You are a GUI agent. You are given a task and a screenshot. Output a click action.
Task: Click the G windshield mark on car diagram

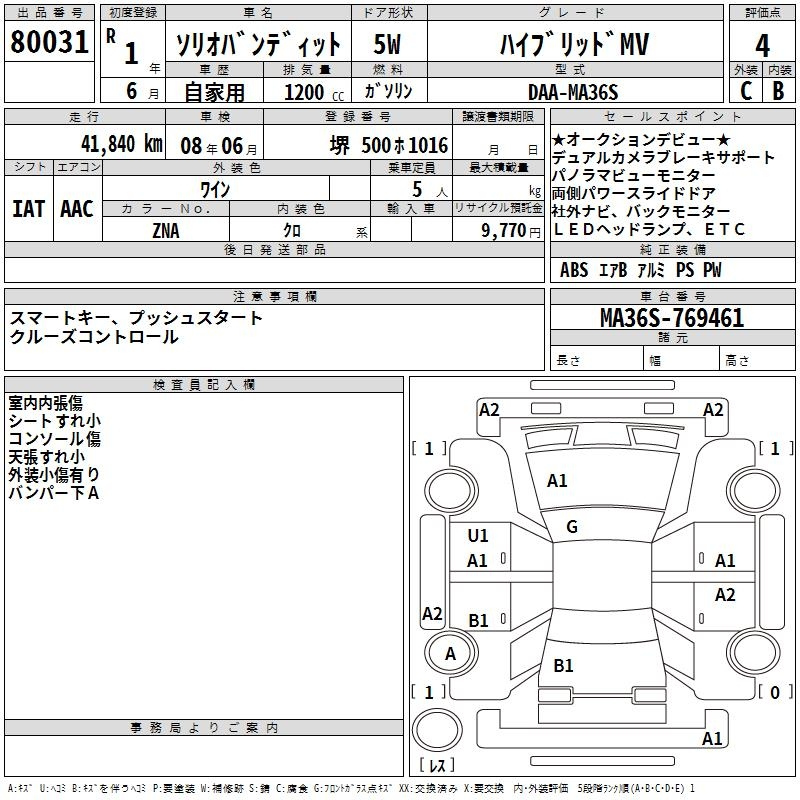click(572, 527)
